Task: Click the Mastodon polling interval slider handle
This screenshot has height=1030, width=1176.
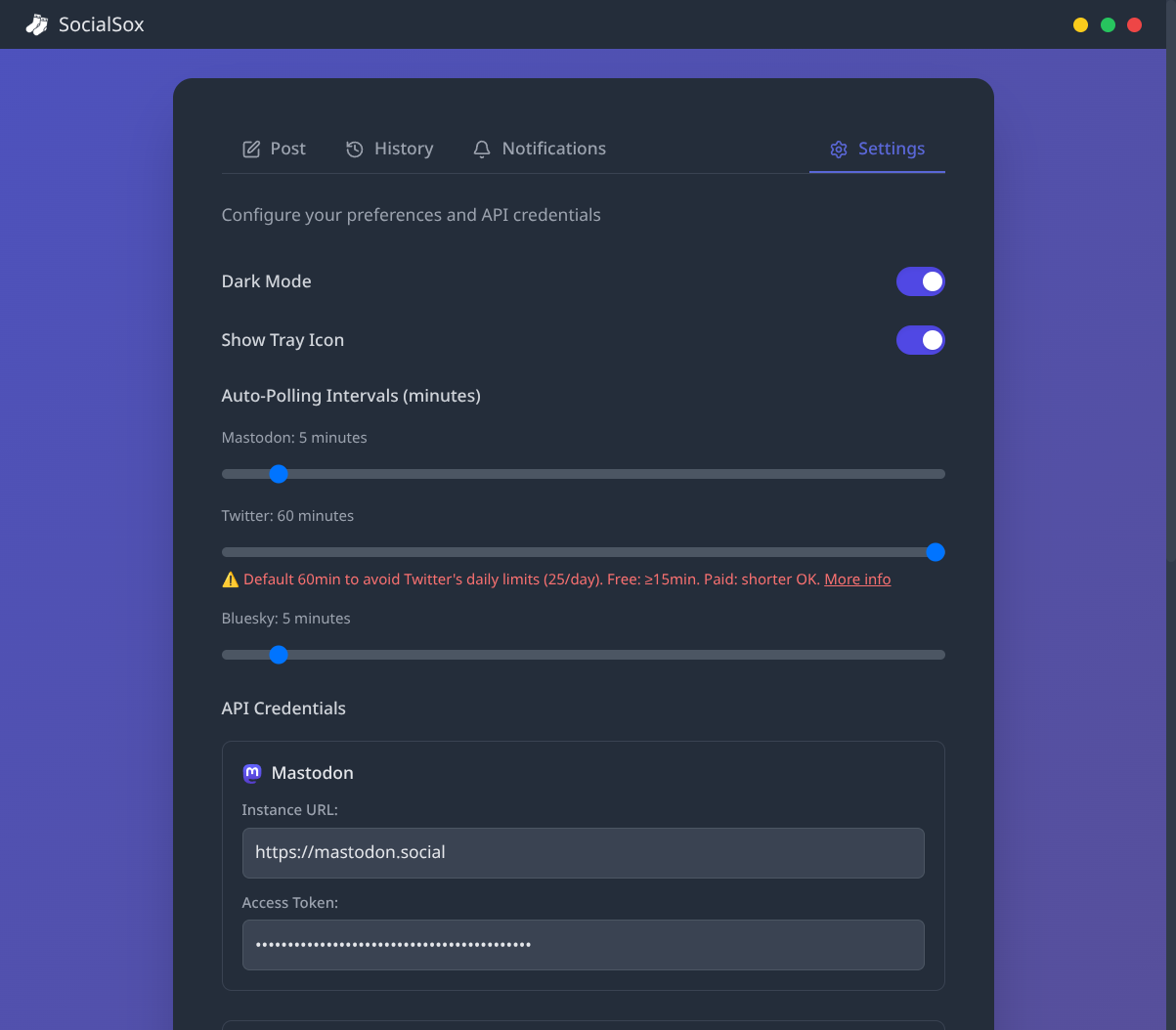Action: coord(279,474)
